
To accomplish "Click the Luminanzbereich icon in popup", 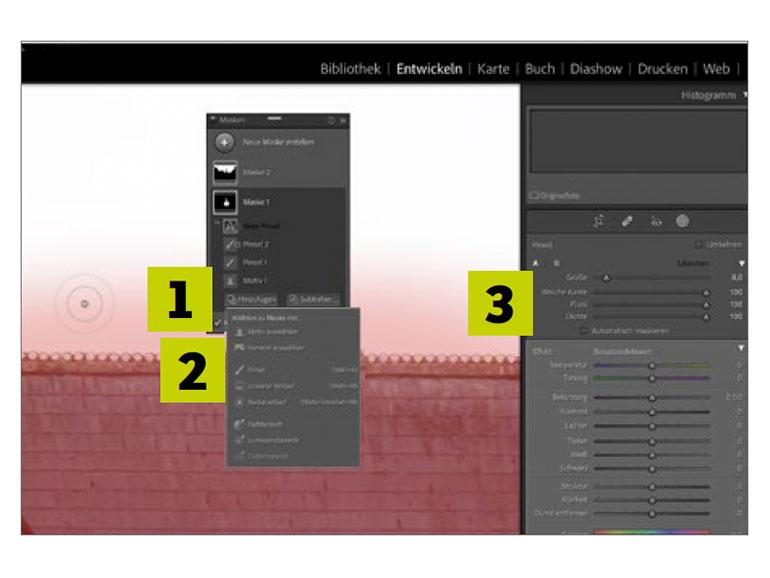I will [x=240, y=440].
